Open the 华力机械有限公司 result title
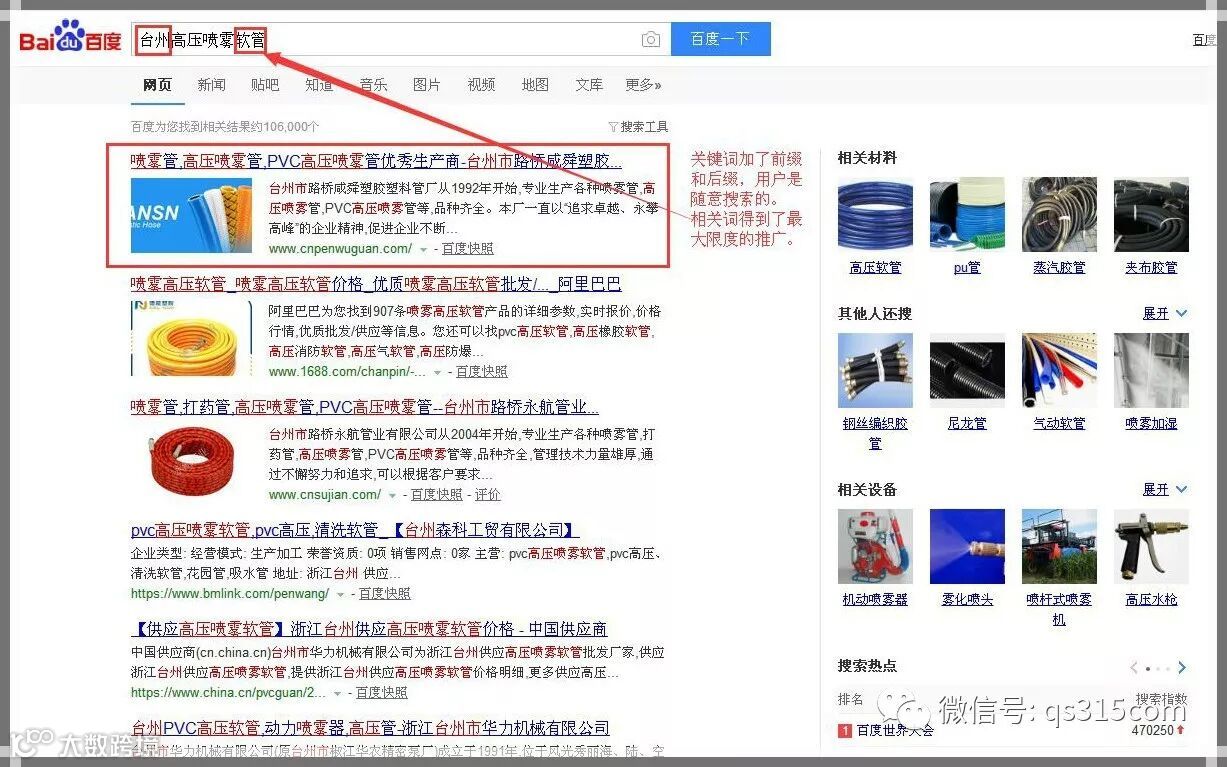Screen dimensions: 1227x767 point(370,728)
